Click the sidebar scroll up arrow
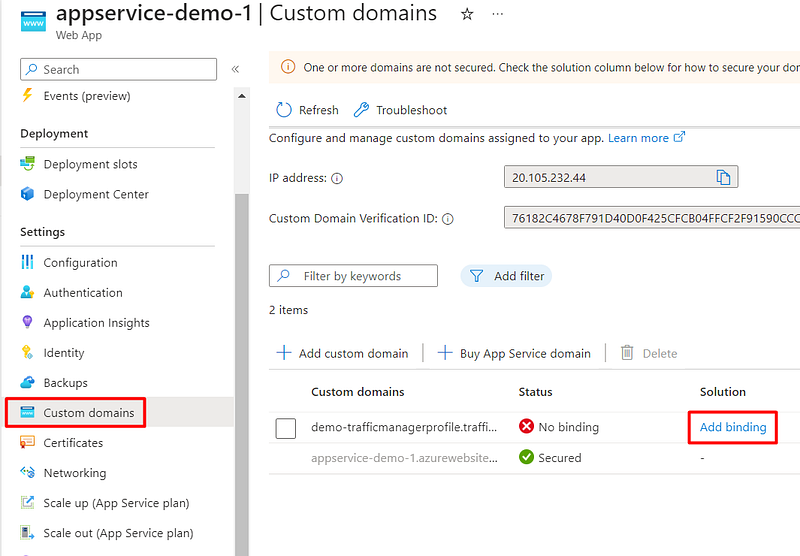800x556 pixels. point(242,96)
